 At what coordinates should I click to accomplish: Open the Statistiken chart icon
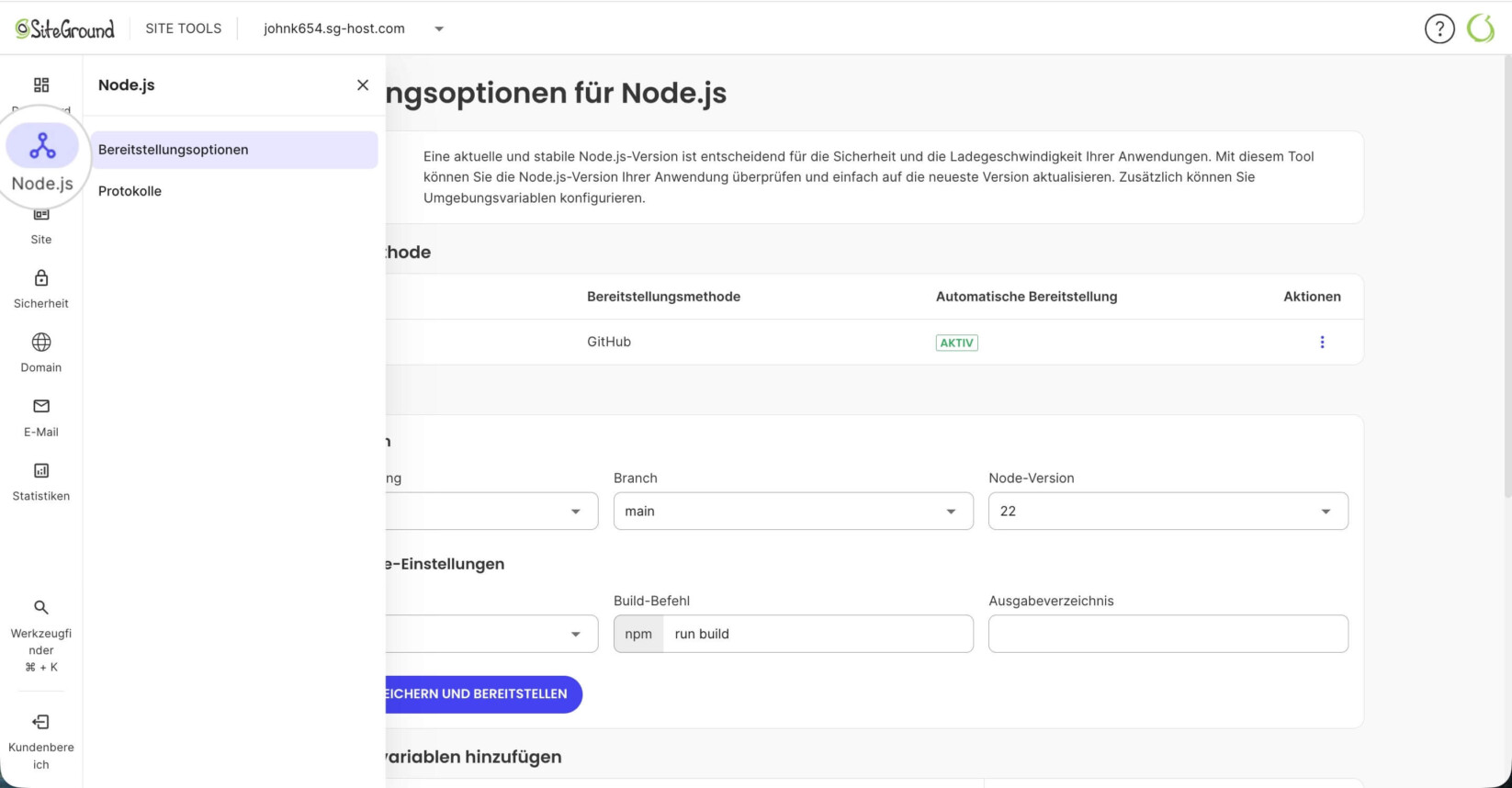(41, 471)
